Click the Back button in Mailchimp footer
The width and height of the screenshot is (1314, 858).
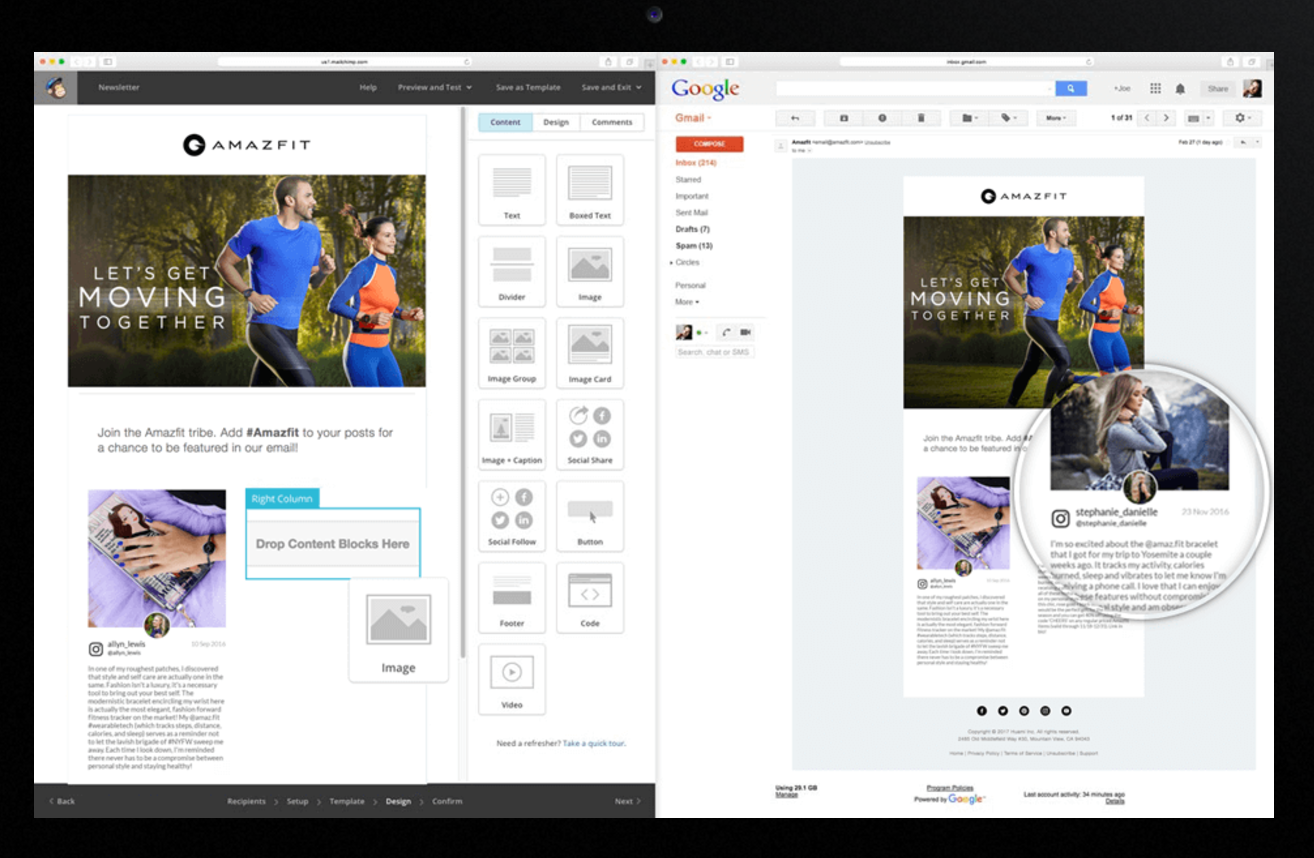[x=62, y=801]
